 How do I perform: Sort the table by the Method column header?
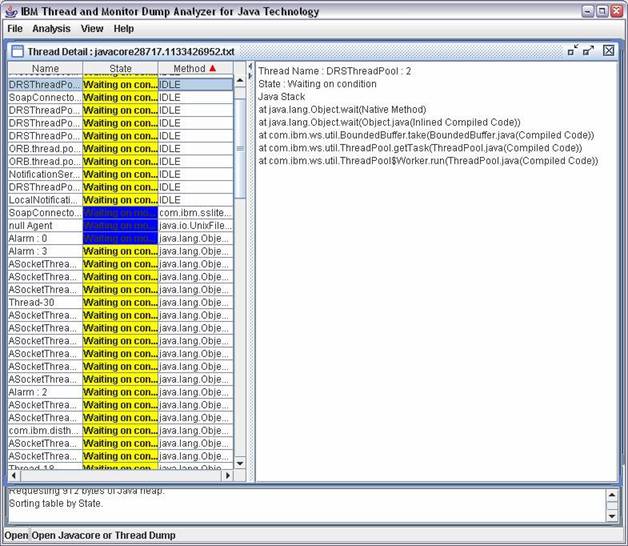click(x=195, y=68)
